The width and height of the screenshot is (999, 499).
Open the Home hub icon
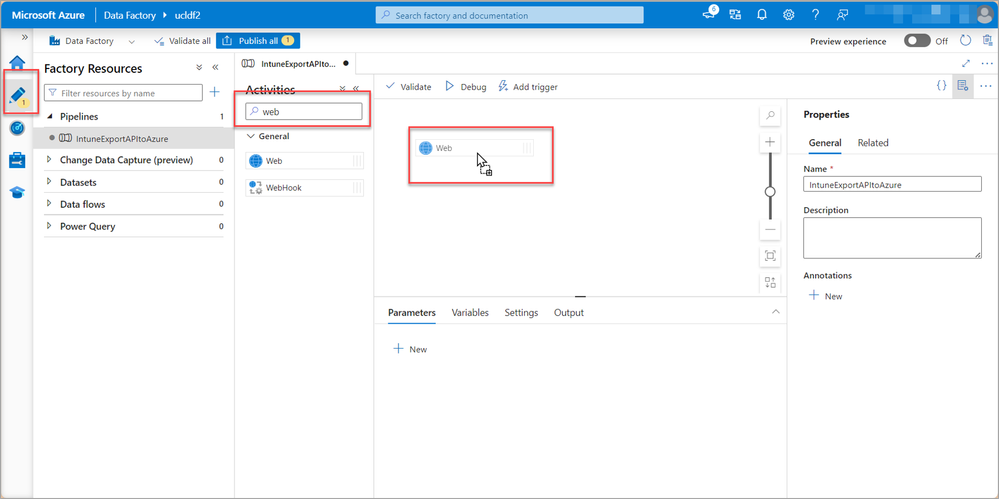pos(17,62)
